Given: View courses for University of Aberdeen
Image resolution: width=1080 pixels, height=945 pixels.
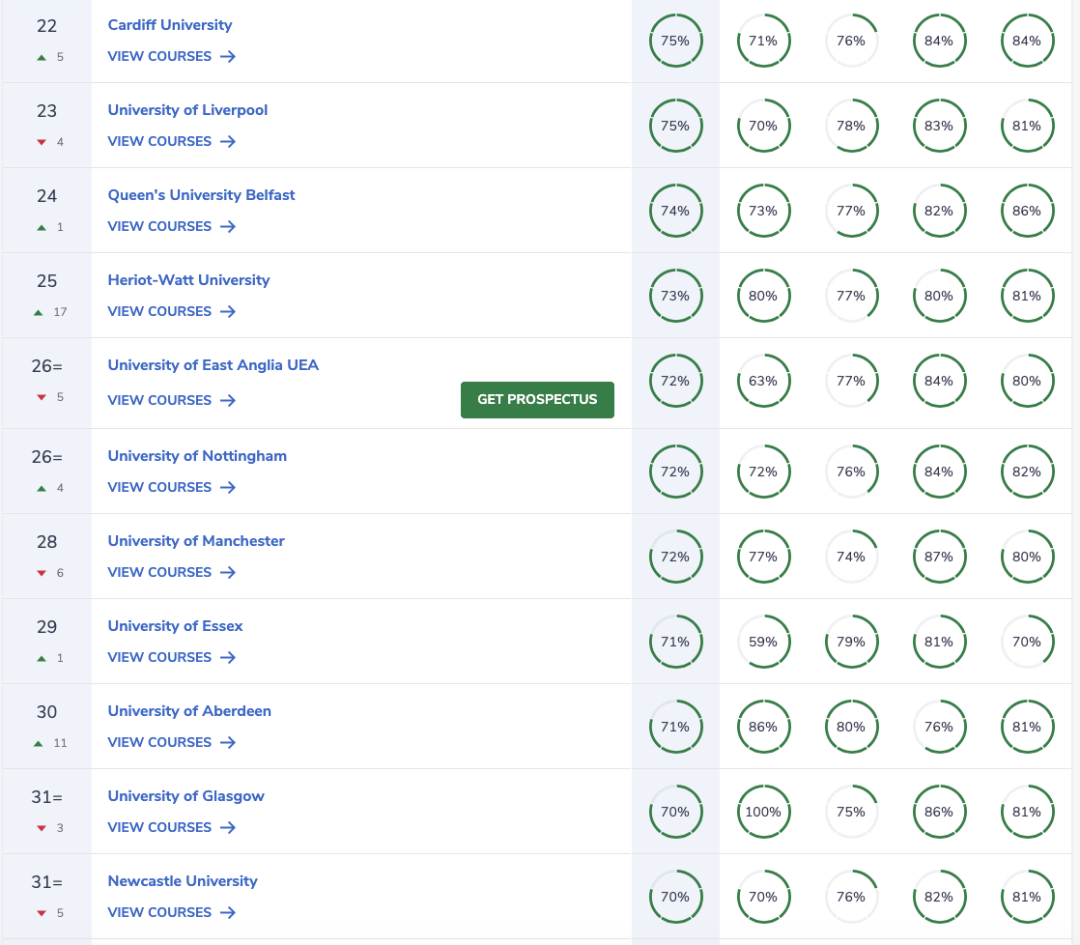Looking at the screenshot, I should coord(172,742).
